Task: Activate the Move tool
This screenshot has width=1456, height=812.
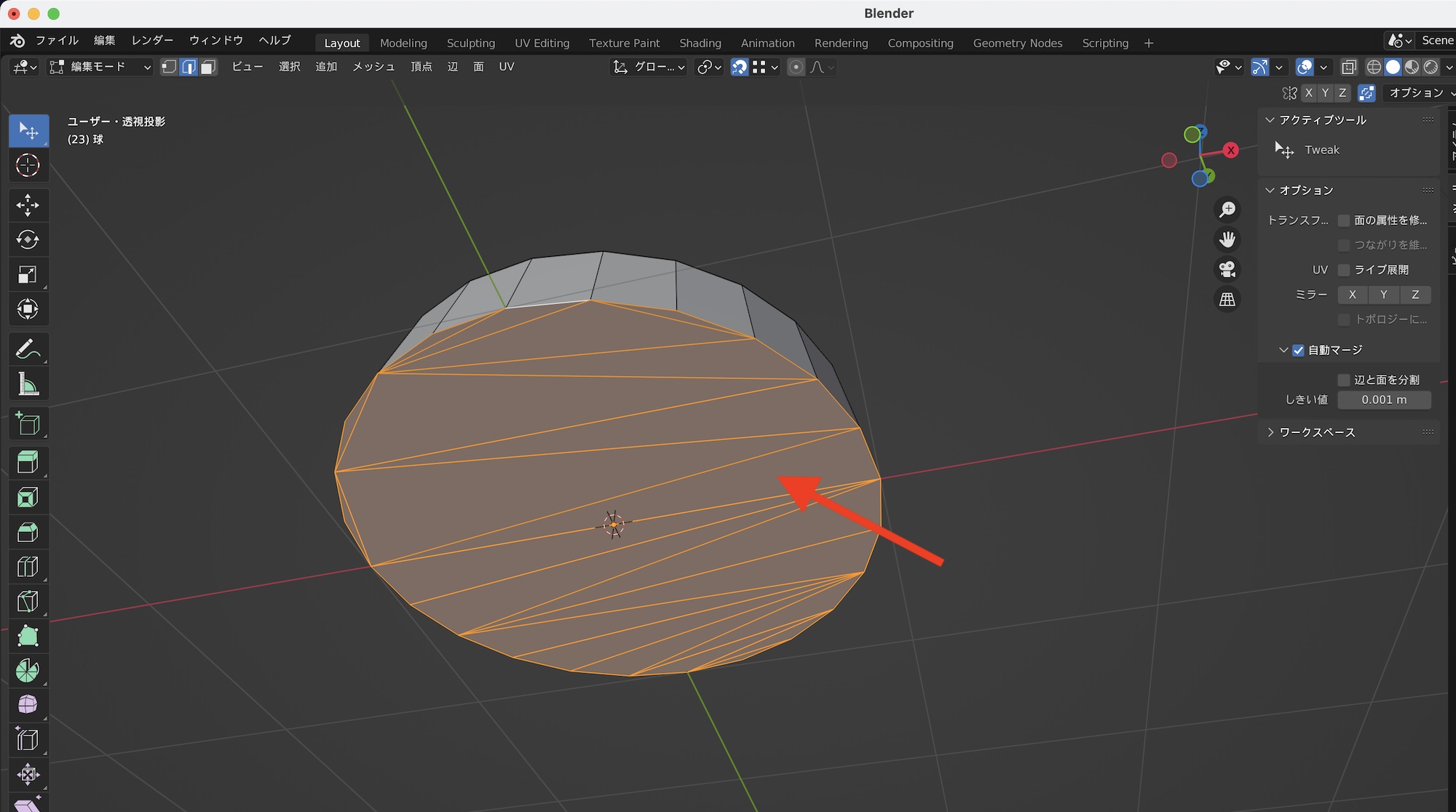Action: click(x=28, y=205)
